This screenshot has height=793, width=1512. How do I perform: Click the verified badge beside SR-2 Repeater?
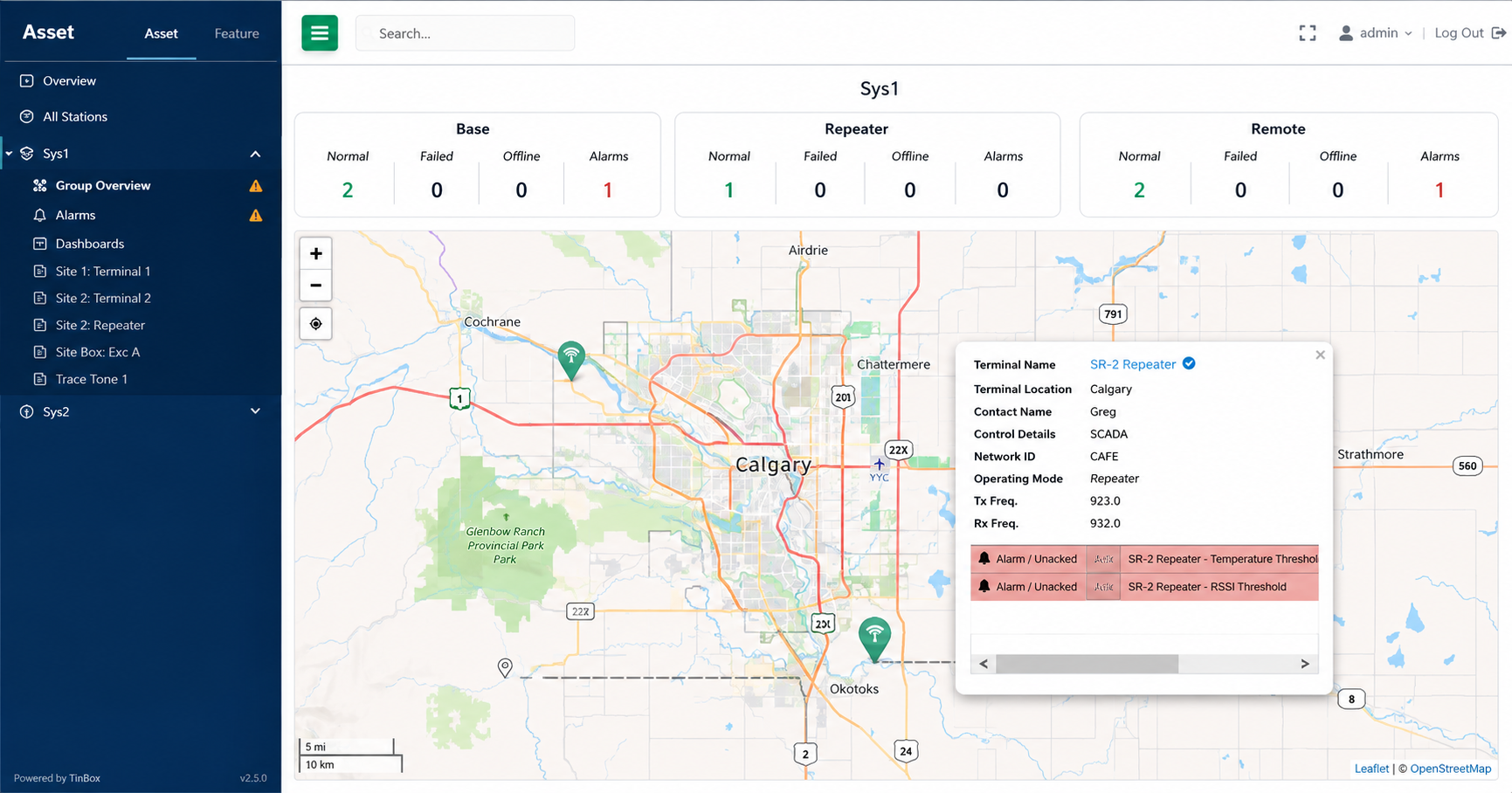pos(1189,363)
